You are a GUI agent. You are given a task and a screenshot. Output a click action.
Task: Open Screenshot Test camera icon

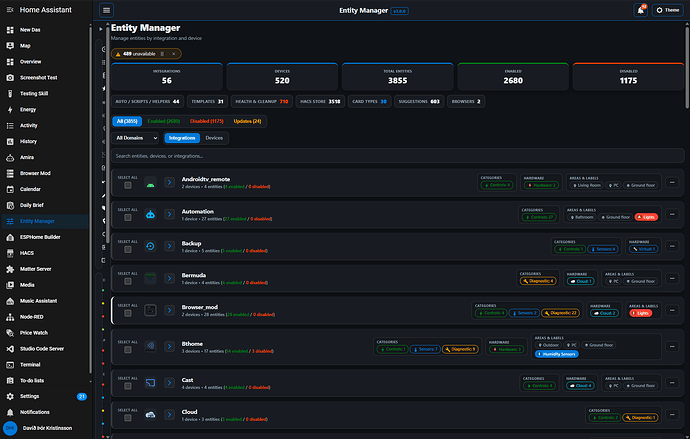pos(10,78)
